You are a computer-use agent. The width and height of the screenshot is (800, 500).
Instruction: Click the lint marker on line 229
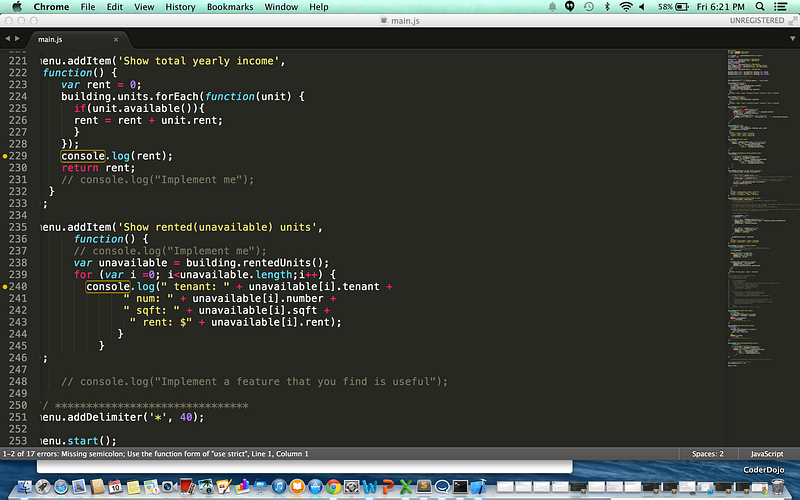tap(5, 156)
